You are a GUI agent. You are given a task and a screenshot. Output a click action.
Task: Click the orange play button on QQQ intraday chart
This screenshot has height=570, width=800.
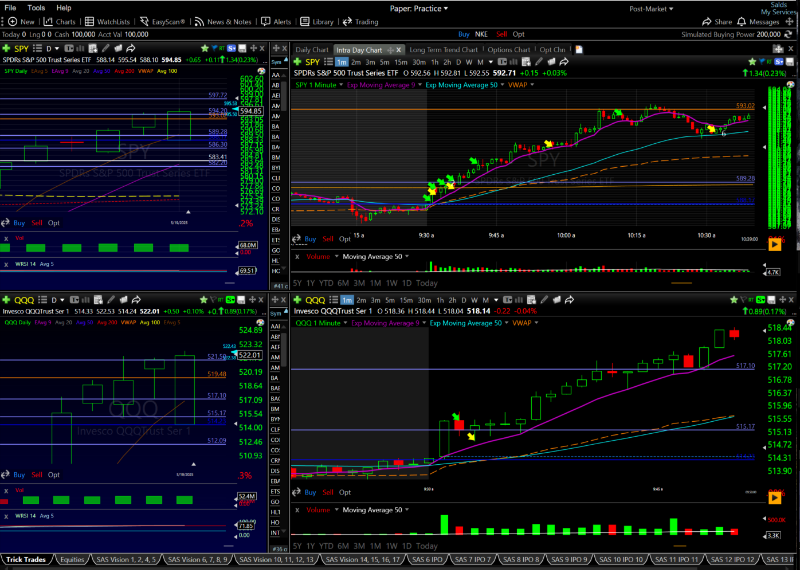click(x=774, y=497)
